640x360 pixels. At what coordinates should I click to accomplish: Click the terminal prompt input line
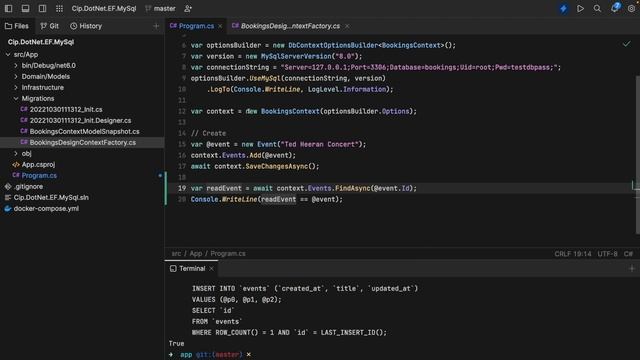[x=402, y=355]
